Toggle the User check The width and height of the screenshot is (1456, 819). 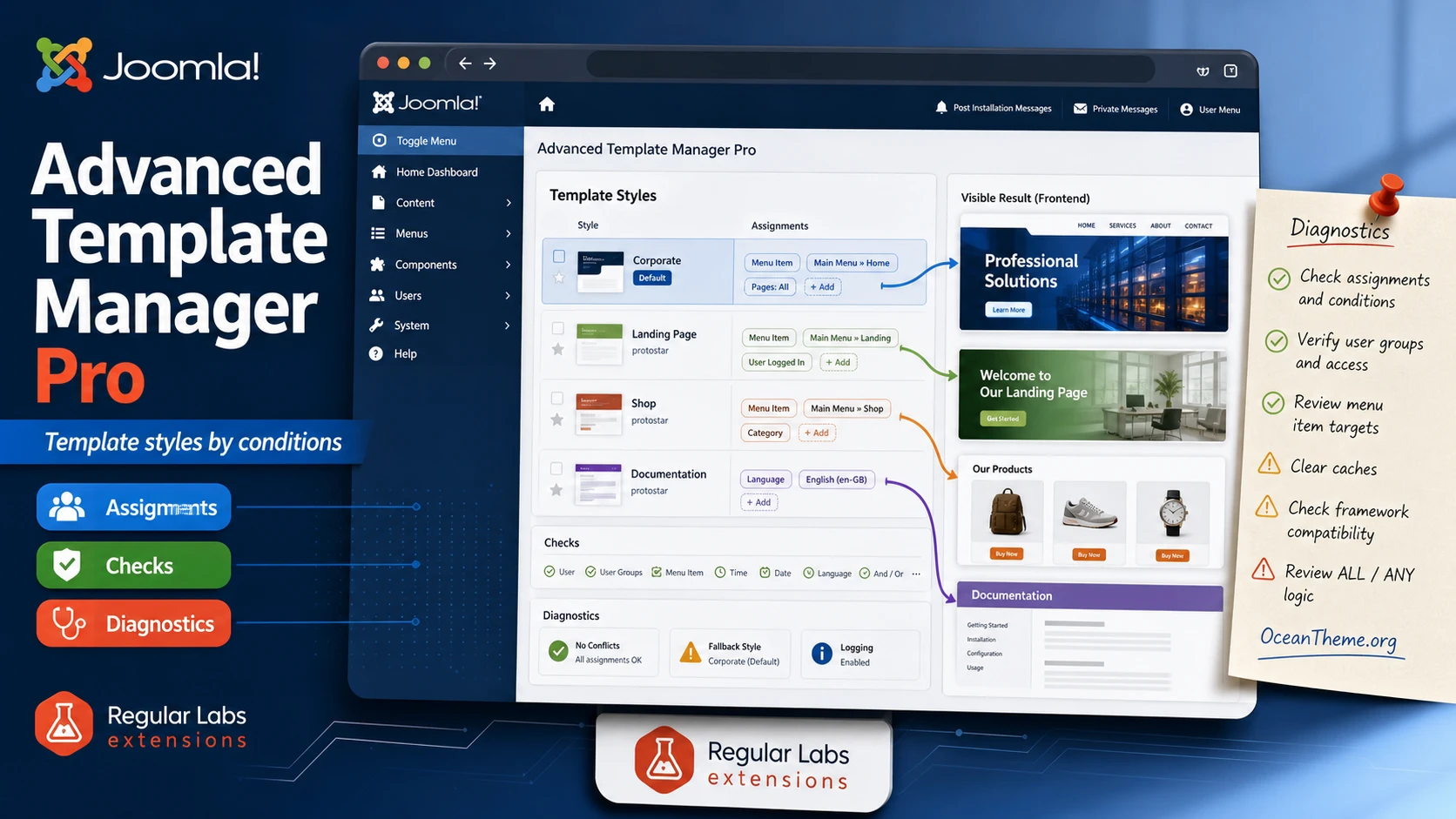pyautogui.click(x=559, y=572)
